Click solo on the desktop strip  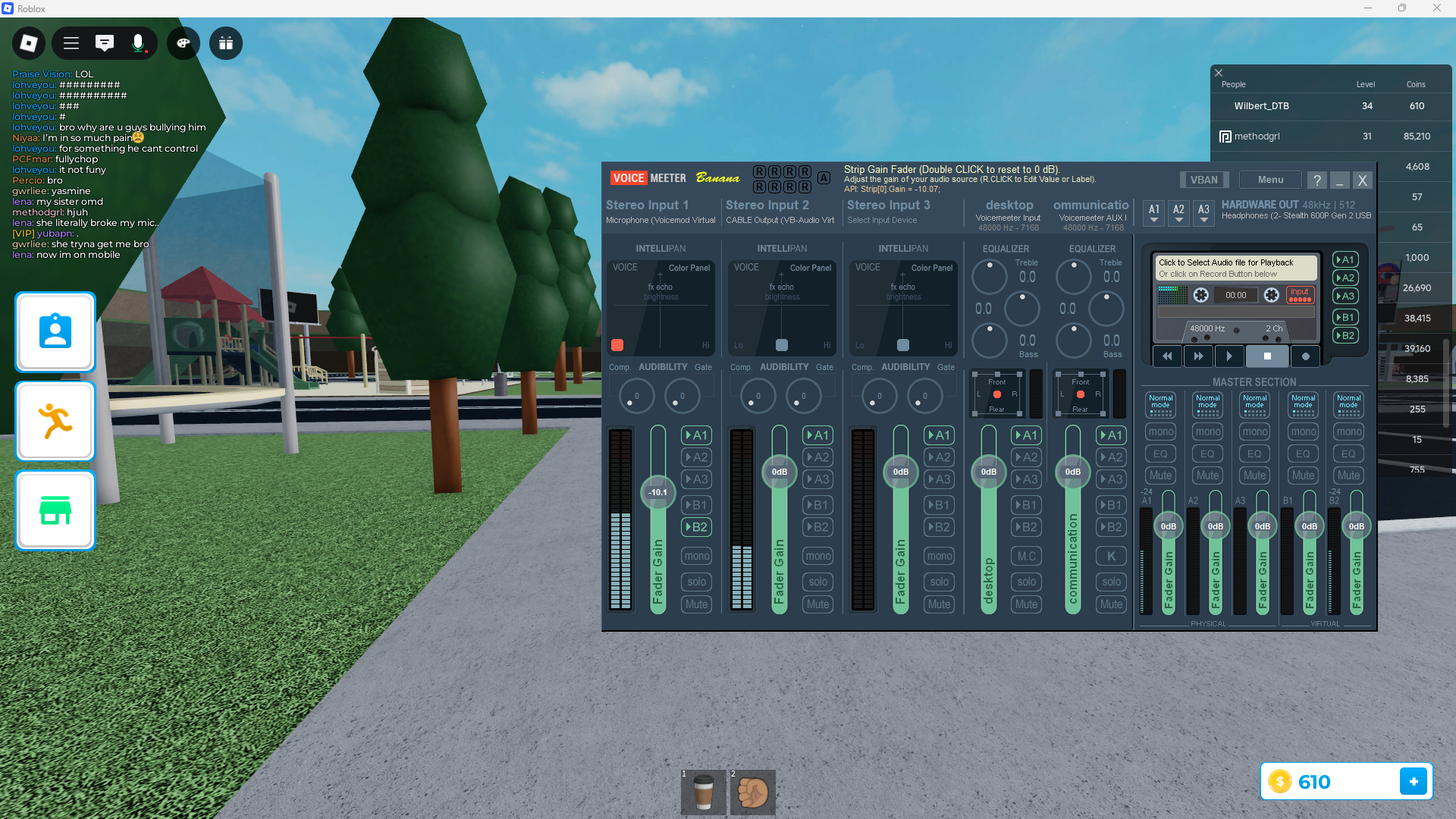pyautogui.click(x=1026, y=582)
